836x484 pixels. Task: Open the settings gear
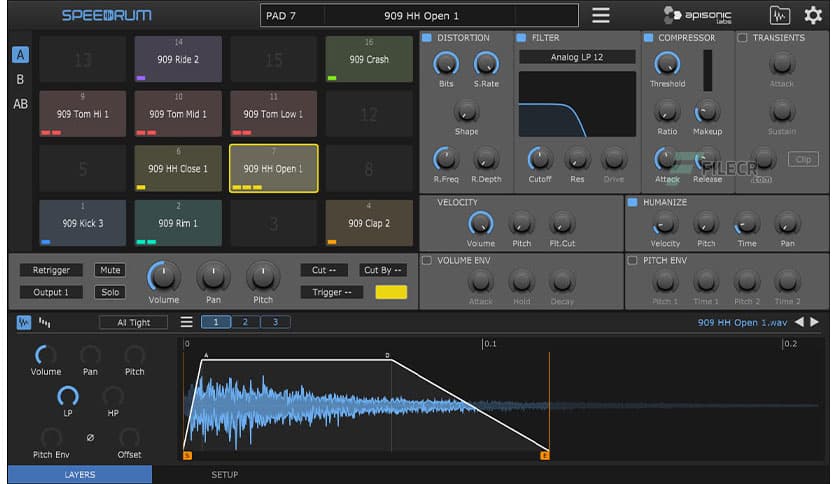tap(813, 15)
